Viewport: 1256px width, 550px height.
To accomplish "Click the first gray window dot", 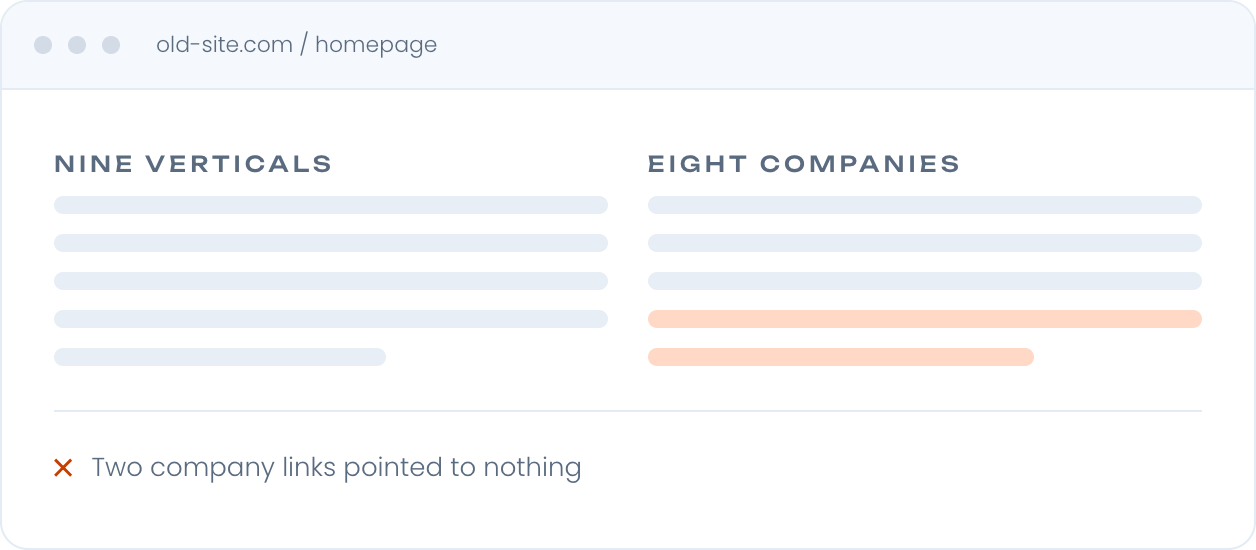I will tap(43, 45).
